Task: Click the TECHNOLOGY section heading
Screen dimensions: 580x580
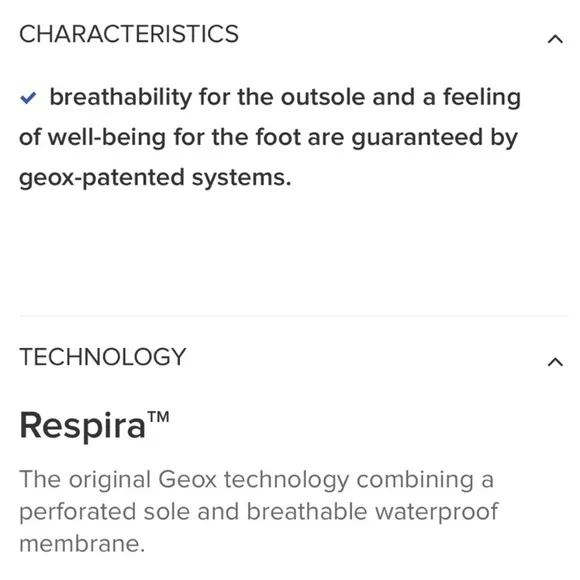Action: tap(102, 357)
